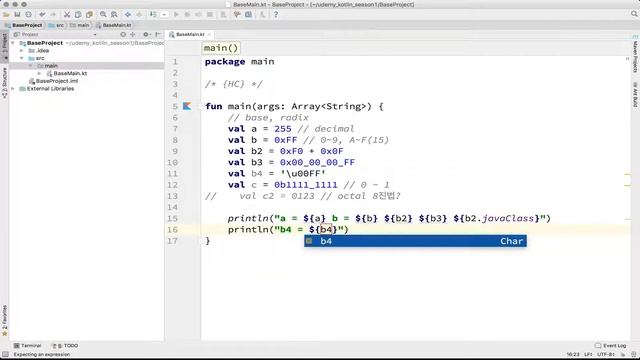Click 'Expecting an expression' status message
Image resolution: width=640 pixels, height=360 pixels.
pos(42,354)
